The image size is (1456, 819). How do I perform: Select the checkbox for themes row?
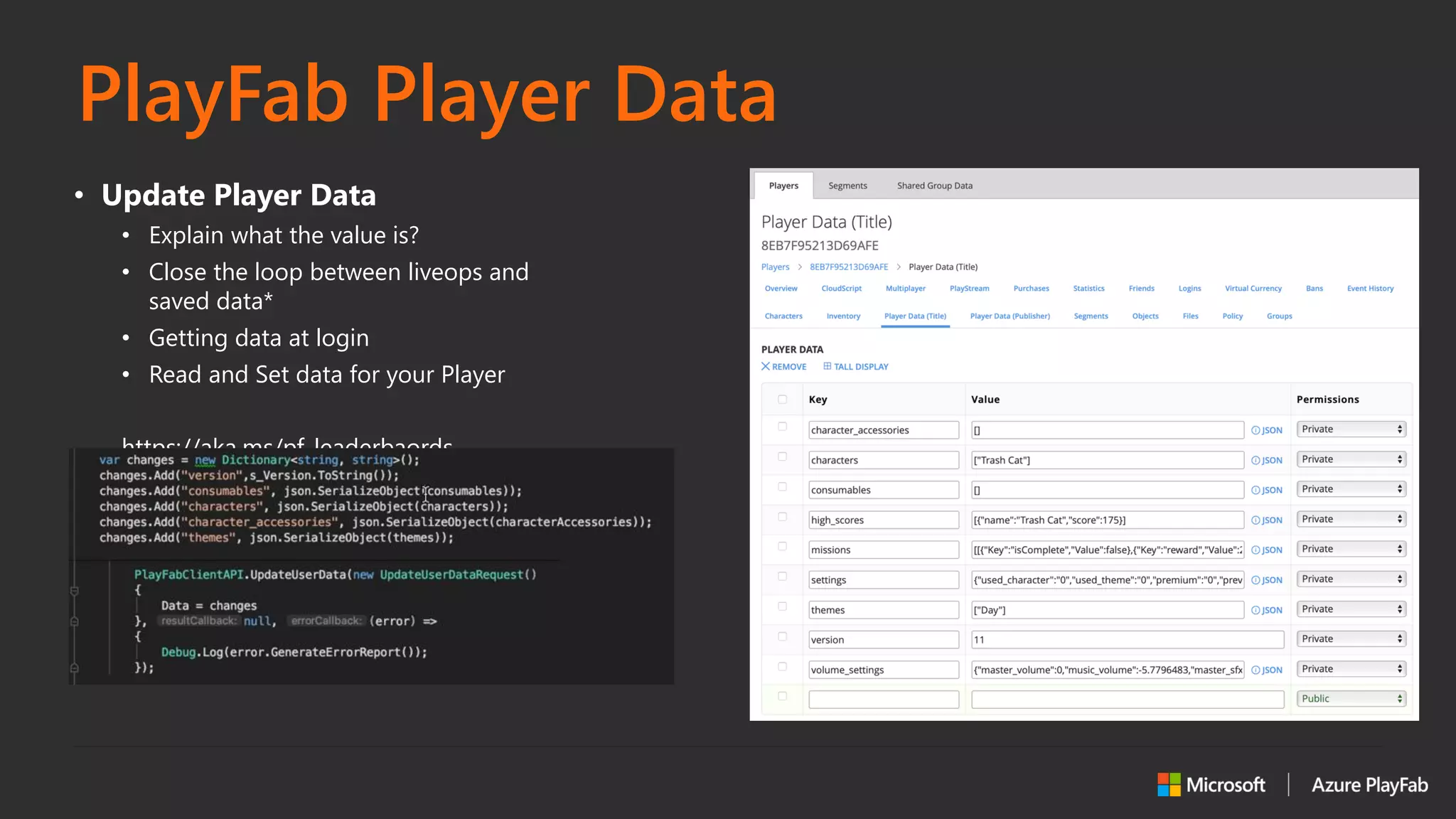coord(782,606)
